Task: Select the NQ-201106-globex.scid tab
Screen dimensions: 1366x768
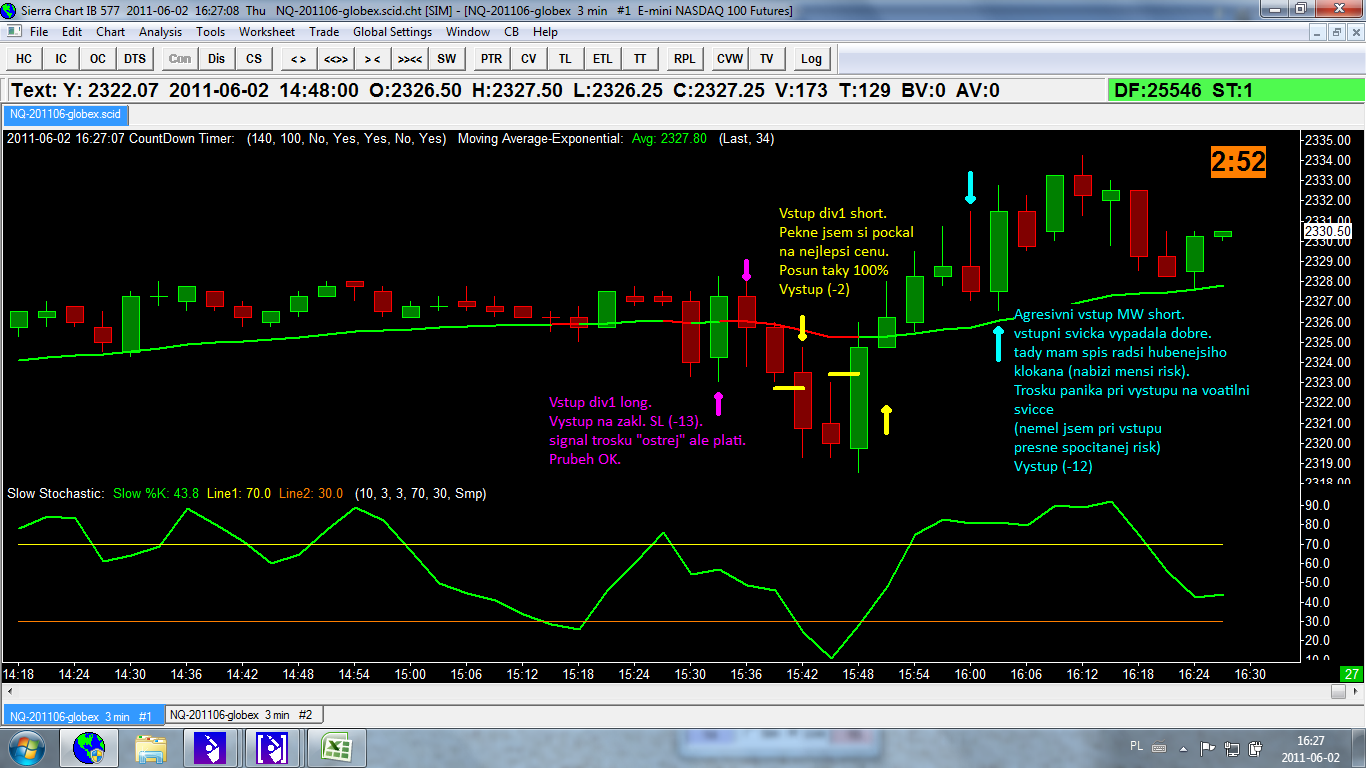Action: (65, 115)
